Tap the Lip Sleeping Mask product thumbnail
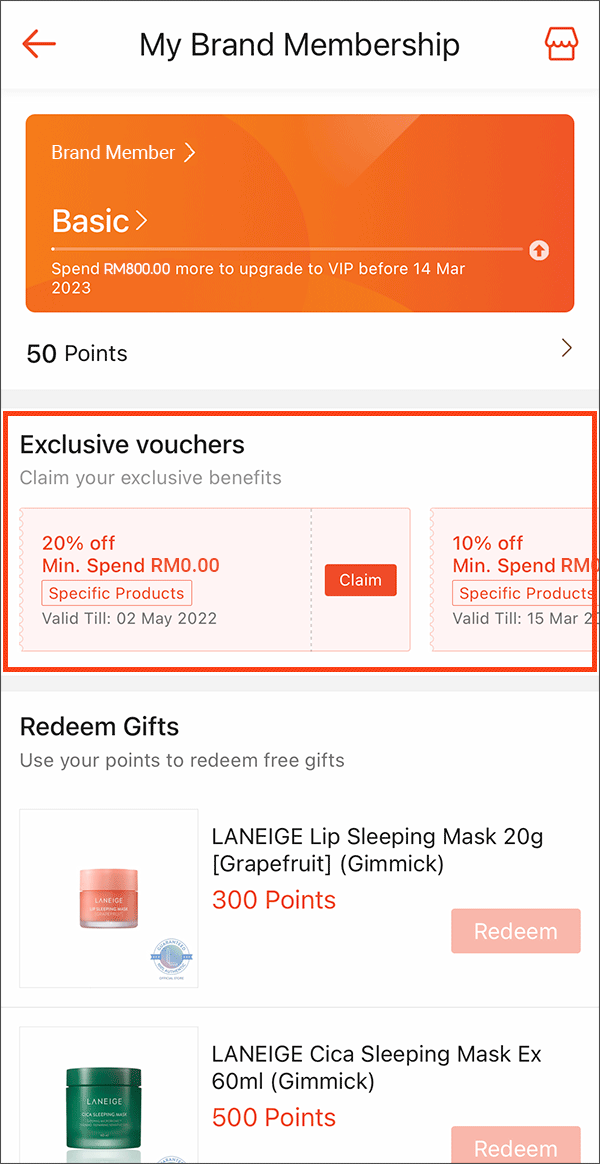The image size is (600, 1164). tap(108, 895)
